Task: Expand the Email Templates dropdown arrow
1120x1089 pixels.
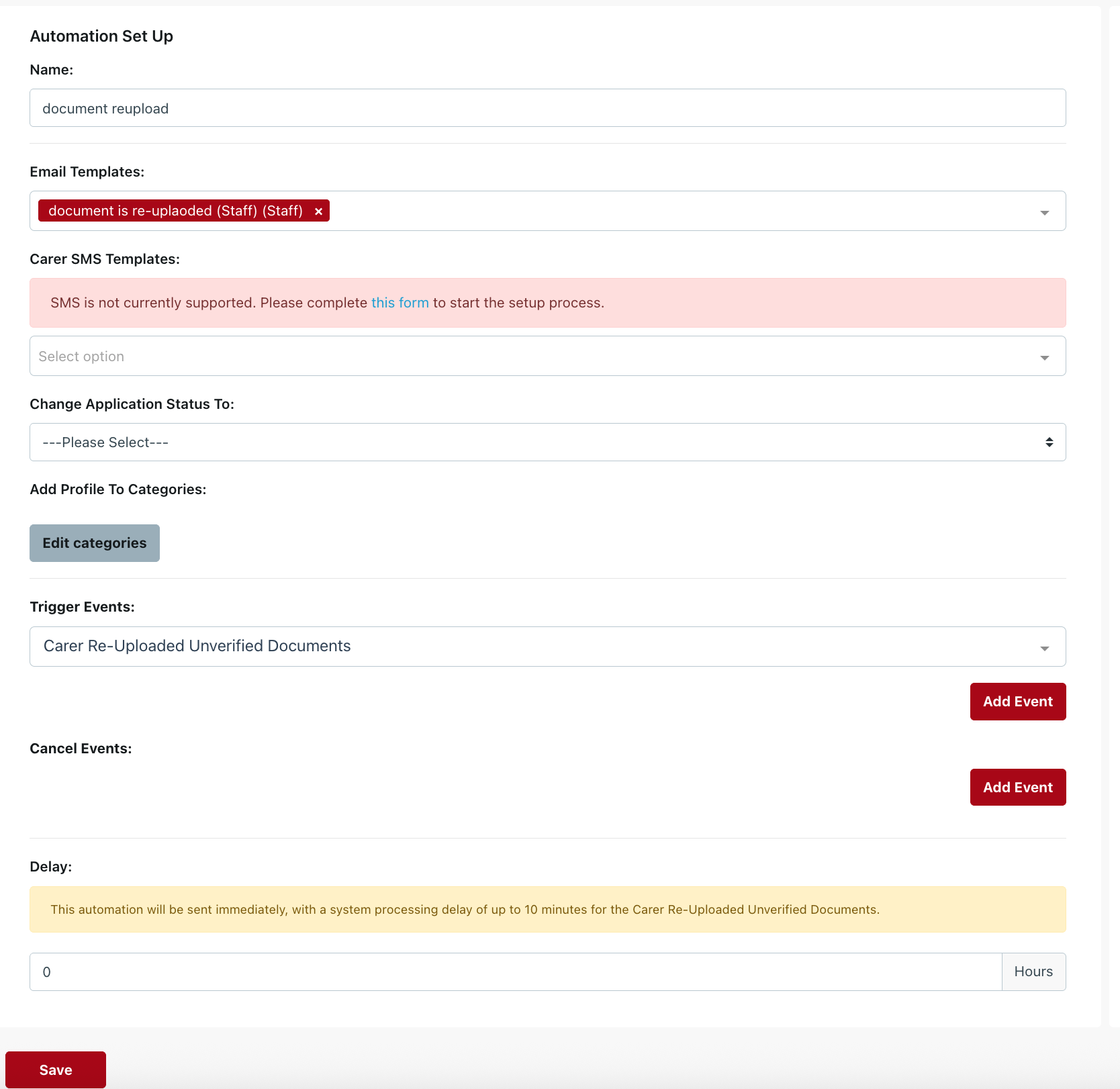Action: click(1044, 212)
